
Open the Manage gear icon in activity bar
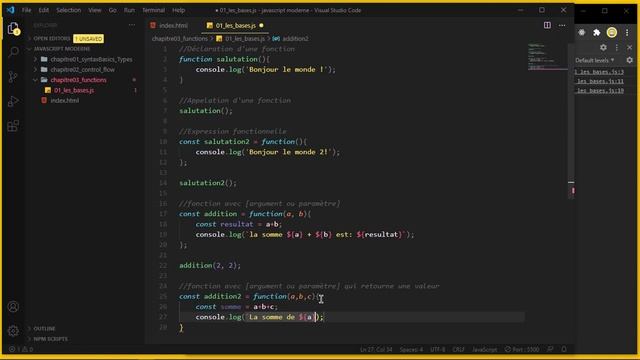13,331
